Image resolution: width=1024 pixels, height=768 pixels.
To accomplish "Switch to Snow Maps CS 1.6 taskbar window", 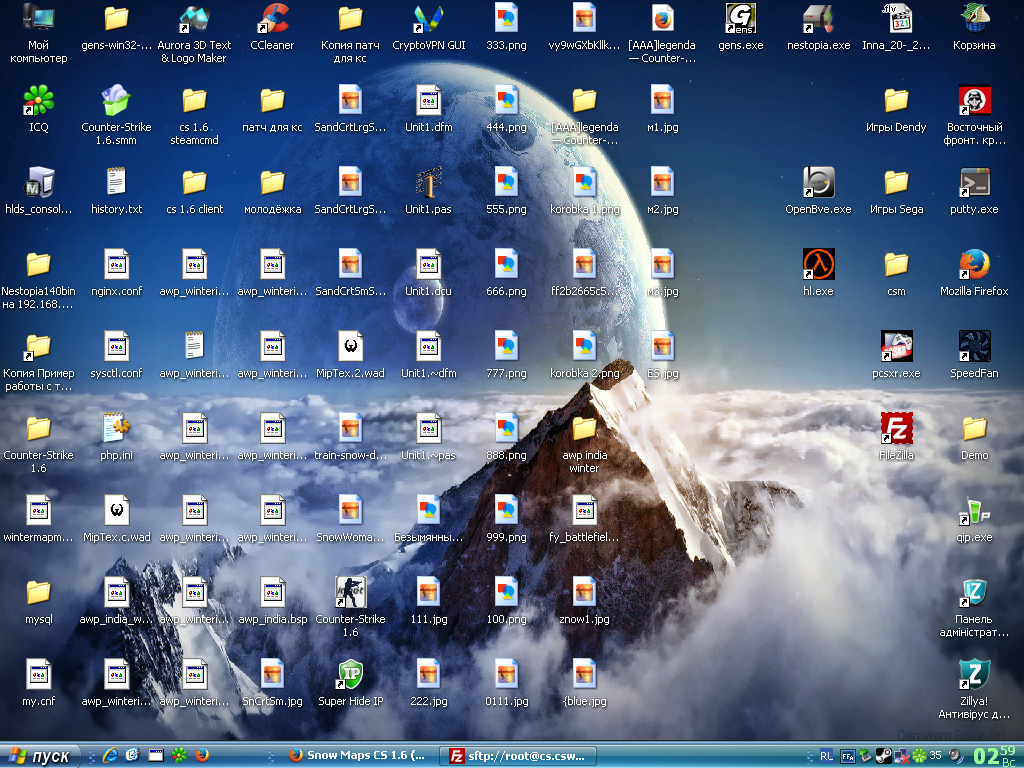I will click(x=357, y=756).
